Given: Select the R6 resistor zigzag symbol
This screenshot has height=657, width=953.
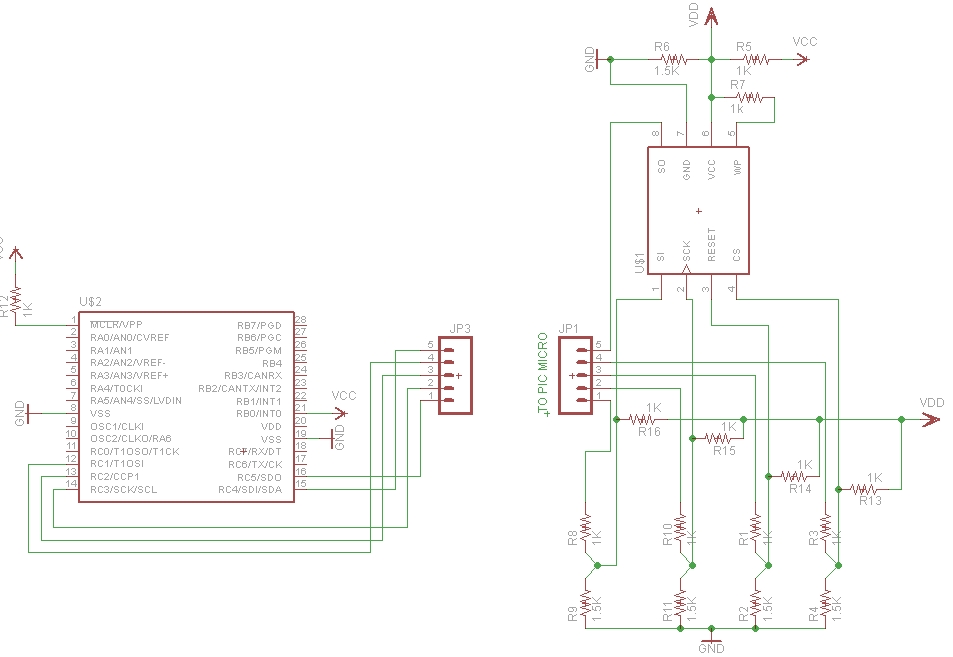Looking at the screenshot, I should click(x=673, y=60).
